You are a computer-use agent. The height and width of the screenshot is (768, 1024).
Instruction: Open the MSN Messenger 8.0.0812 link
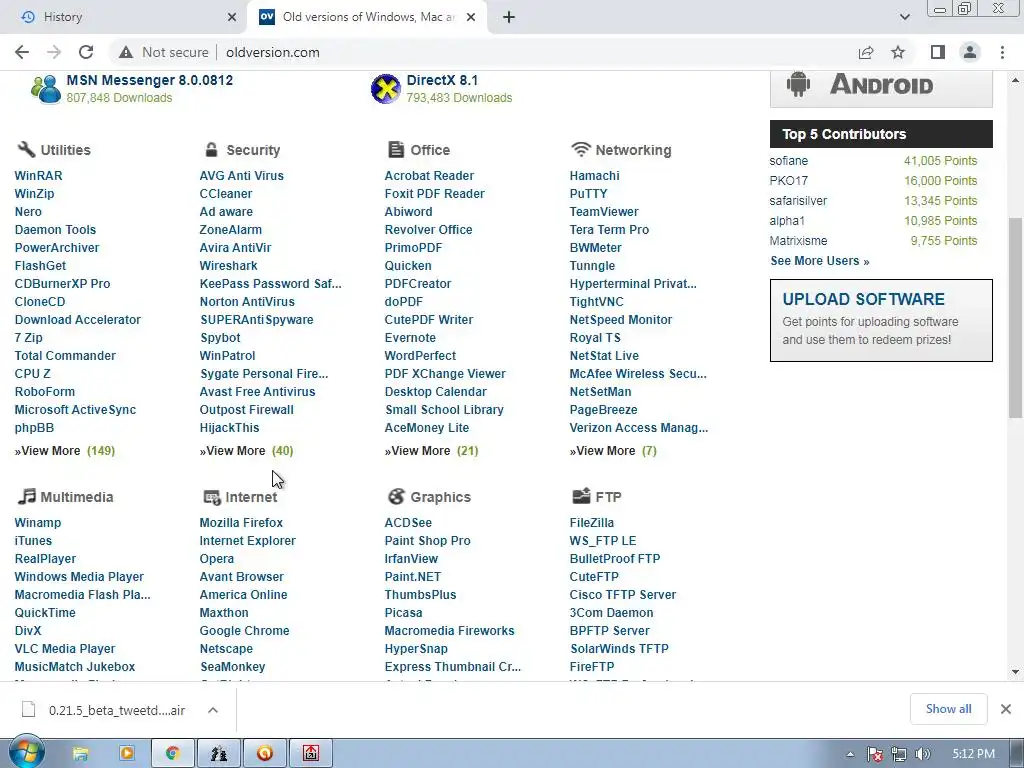click(150, 80)
